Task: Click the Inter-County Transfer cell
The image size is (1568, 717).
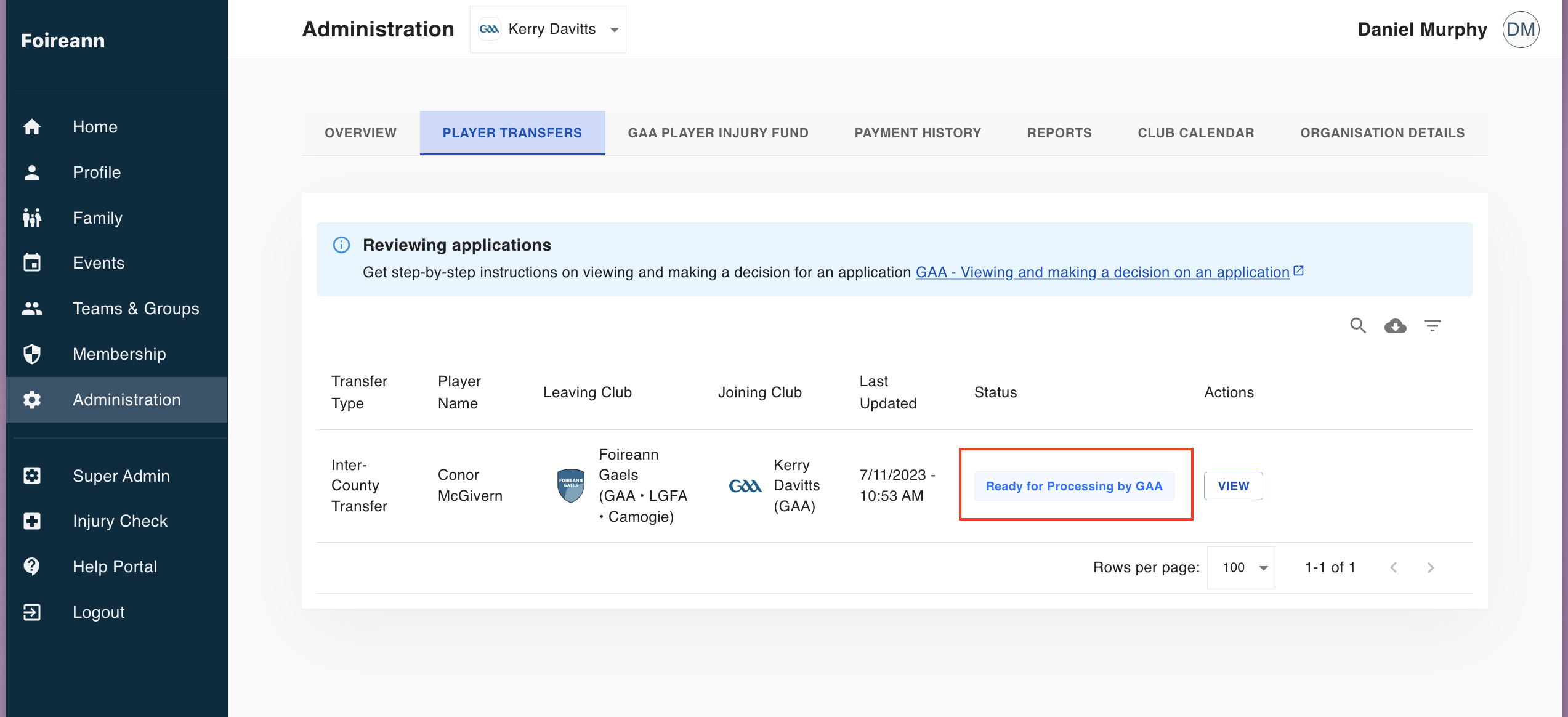Action: coord(359,485)
